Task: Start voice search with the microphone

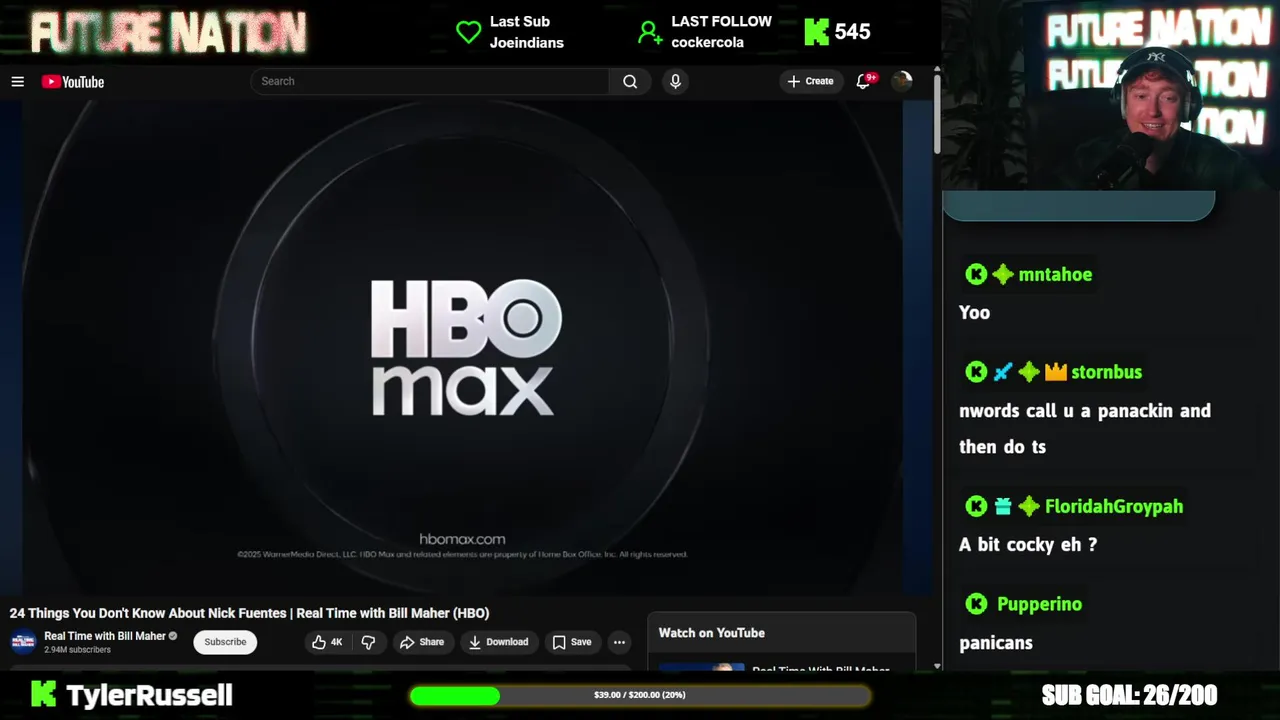Action: tap(675, 82)
